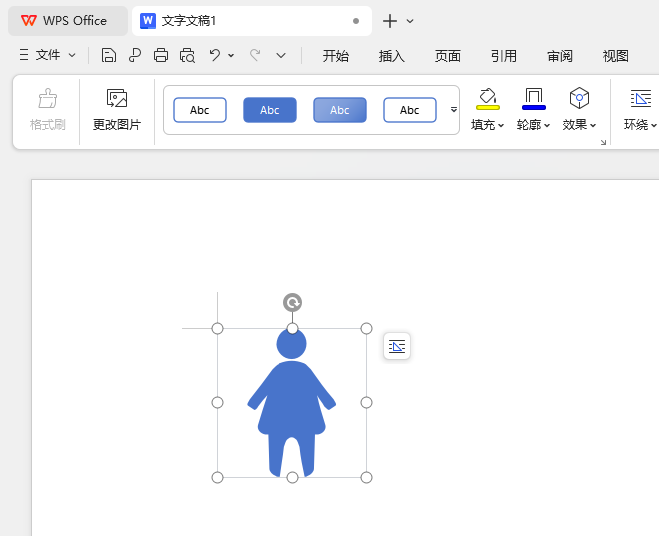Screen dimensions: 659x536
Task: Open the 轮廓 (Outline) dropdown arrow
Action: 547,126
